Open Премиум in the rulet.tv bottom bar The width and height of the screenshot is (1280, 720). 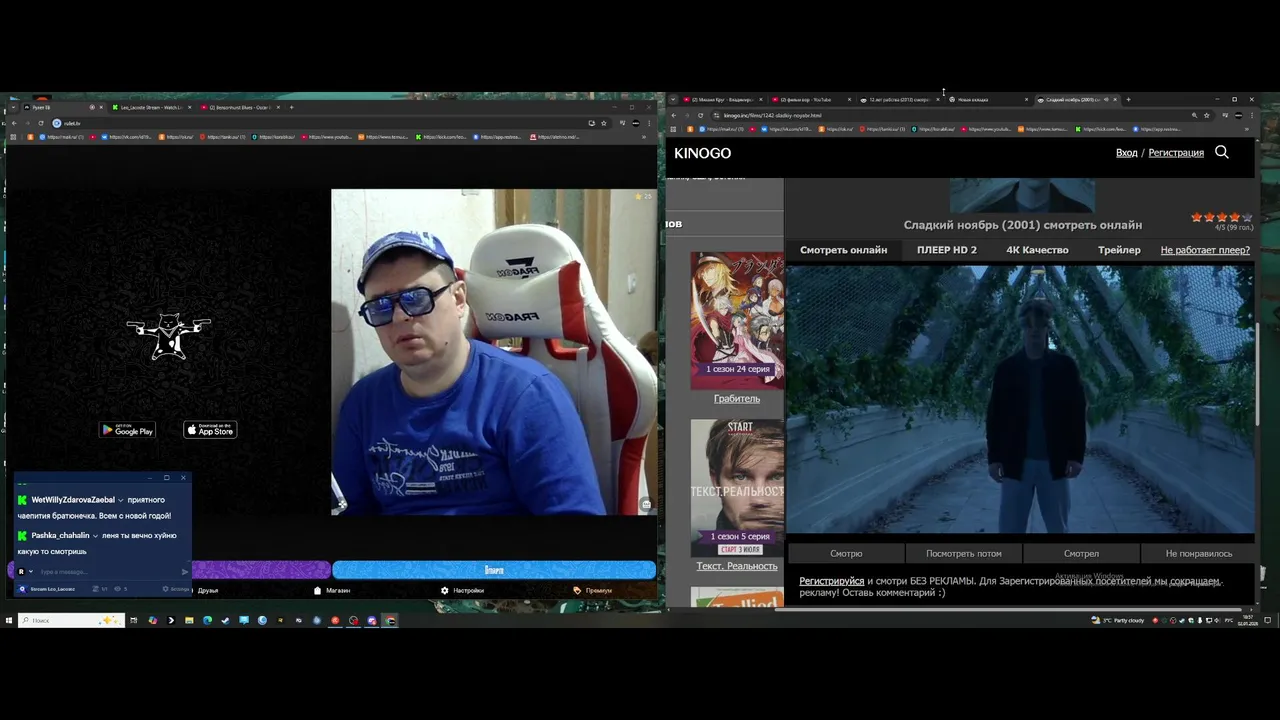click(x=593, y=590)
